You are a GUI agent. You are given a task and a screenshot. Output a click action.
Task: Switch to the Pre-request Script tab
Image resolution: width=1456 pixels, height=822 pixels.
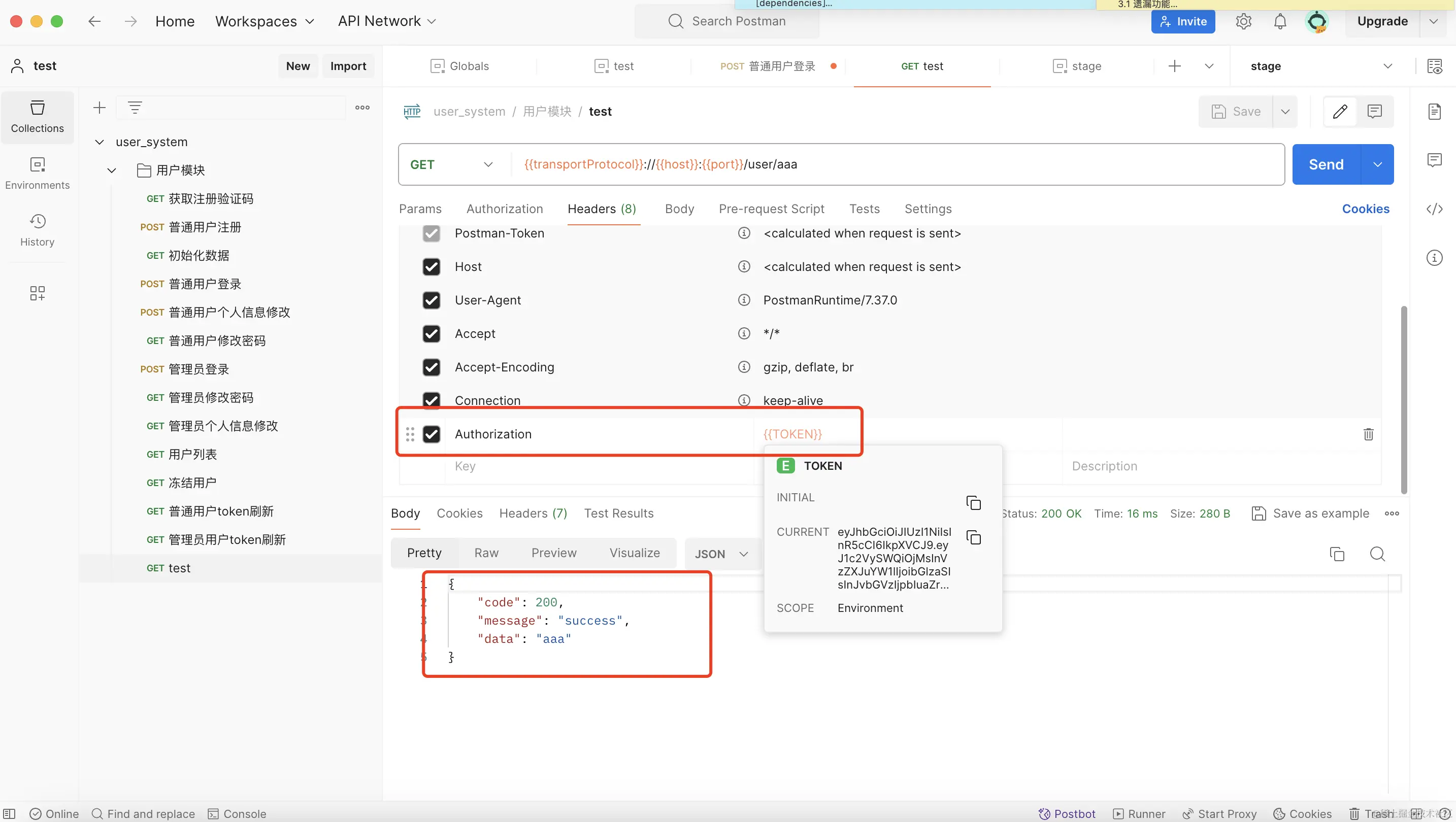click(x=771, y=209)
